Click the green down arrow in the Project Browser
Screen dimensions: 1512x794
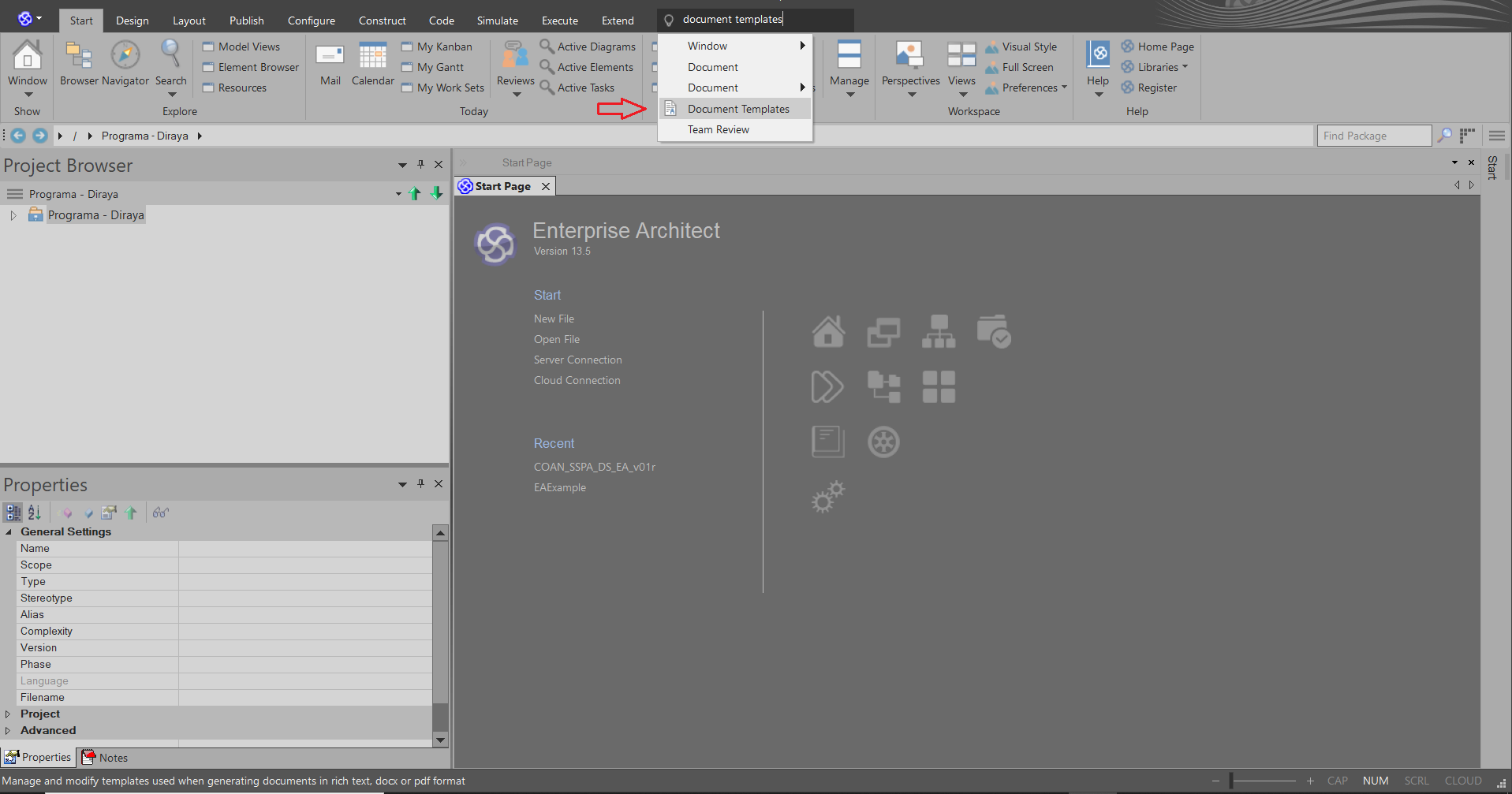(x=436, y=194)
